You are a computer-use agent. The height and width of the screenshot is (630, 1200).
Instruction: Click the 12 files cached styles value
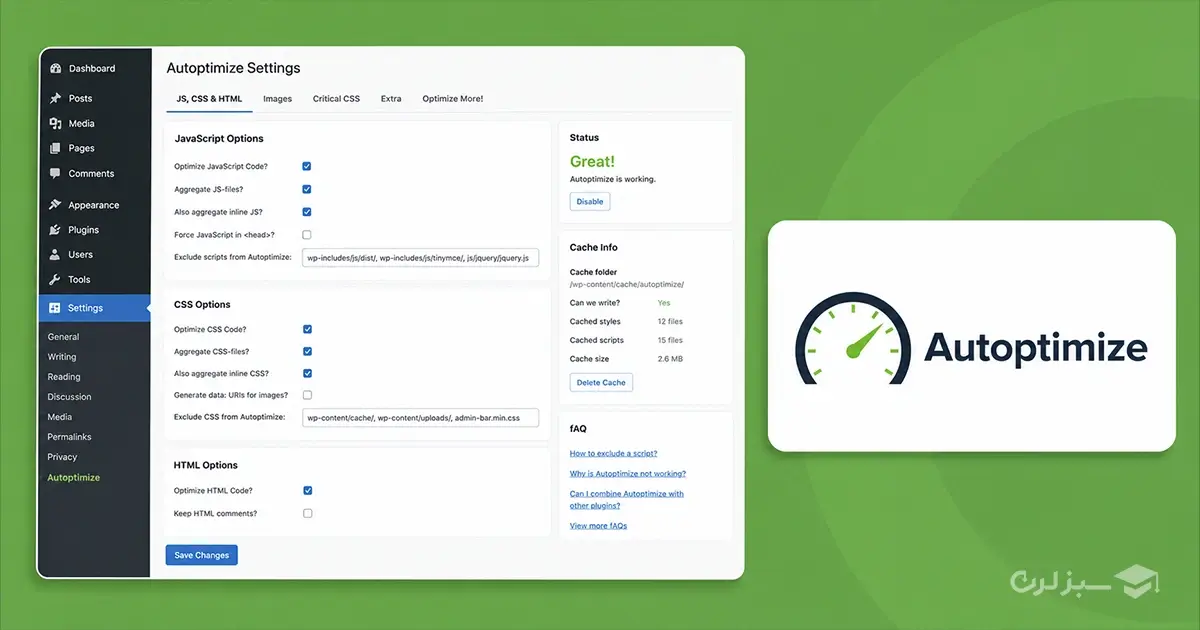tap(670, 321)
